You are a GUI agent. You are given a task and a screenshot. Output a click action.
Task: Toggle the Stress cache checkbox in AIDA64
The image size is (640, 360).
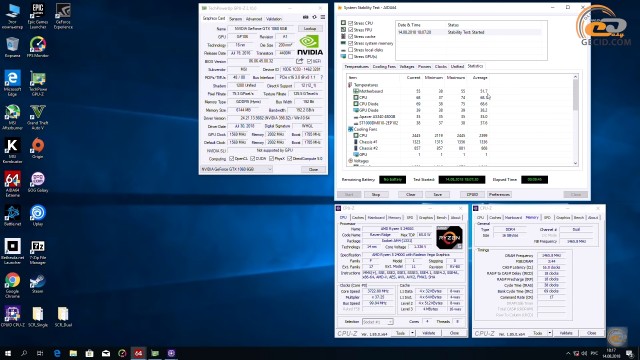pos(351,36)
